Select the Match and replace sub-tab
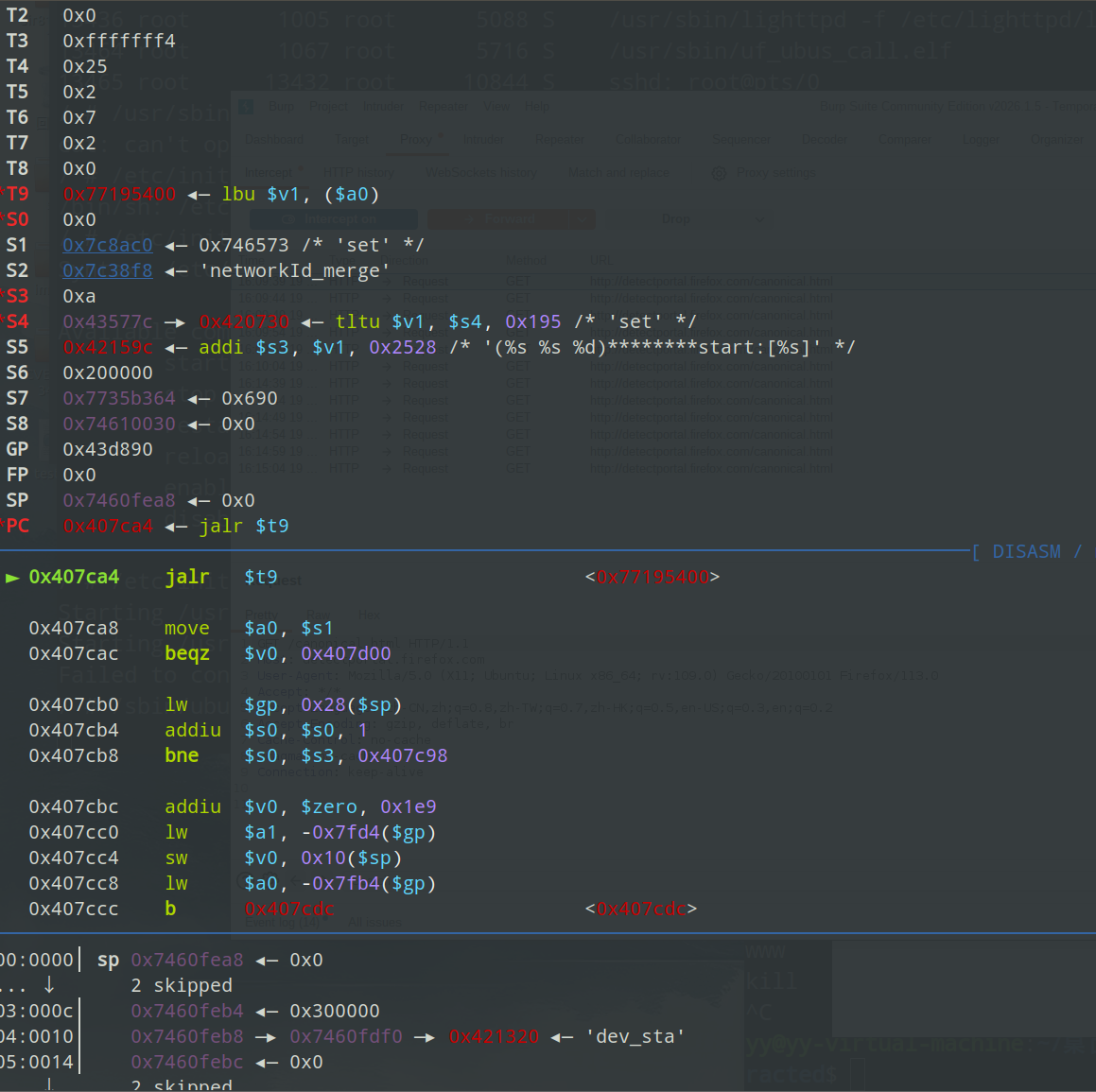 point(618,173)
